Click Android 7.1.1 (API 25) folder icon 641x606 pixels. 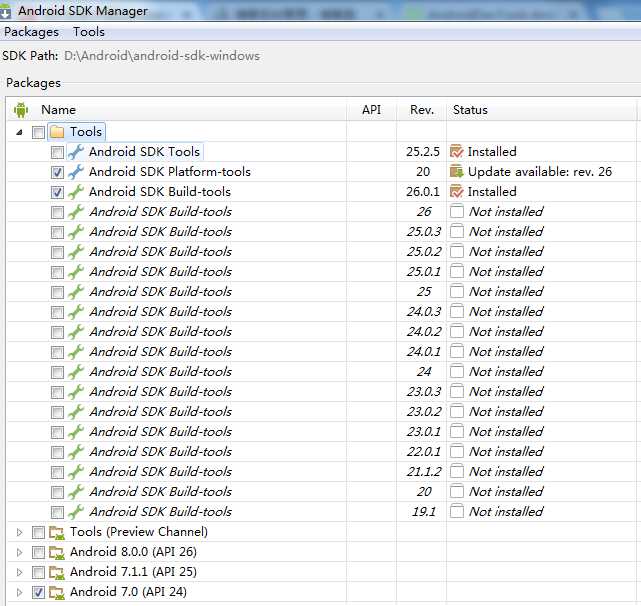tap(57, 572)
